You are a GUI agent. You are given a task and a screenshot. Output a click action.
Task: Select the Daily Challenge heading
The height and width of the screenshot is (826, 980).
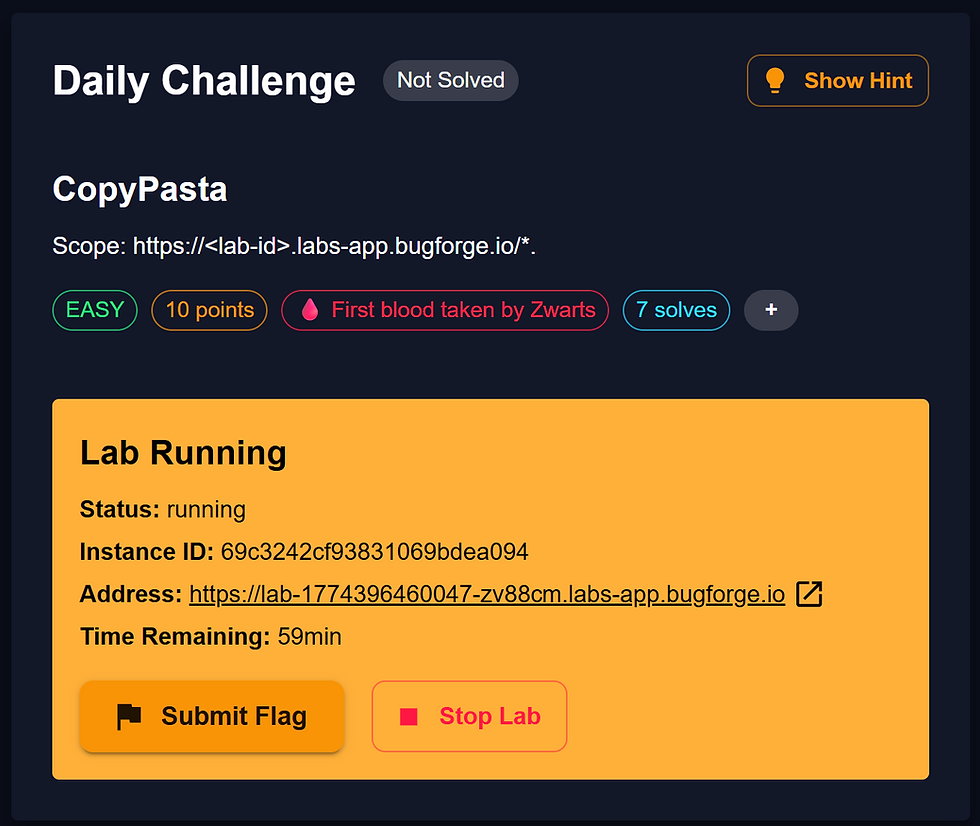coord(204,81)
